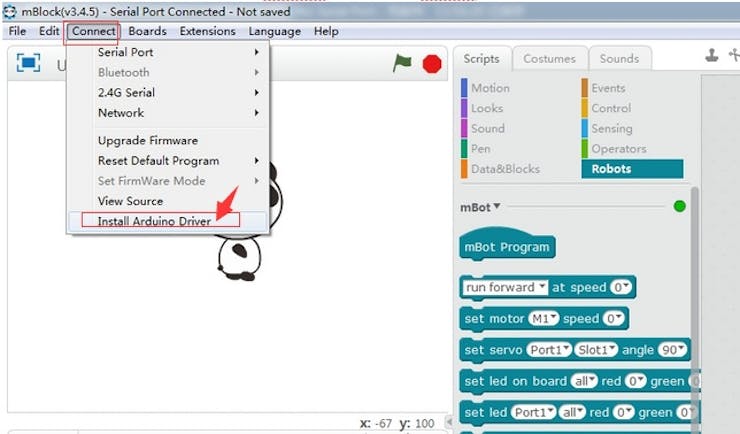The image size is (740, 434).
Task: Expand the mBot extension dropdown arrow
Action: (496, 207)
